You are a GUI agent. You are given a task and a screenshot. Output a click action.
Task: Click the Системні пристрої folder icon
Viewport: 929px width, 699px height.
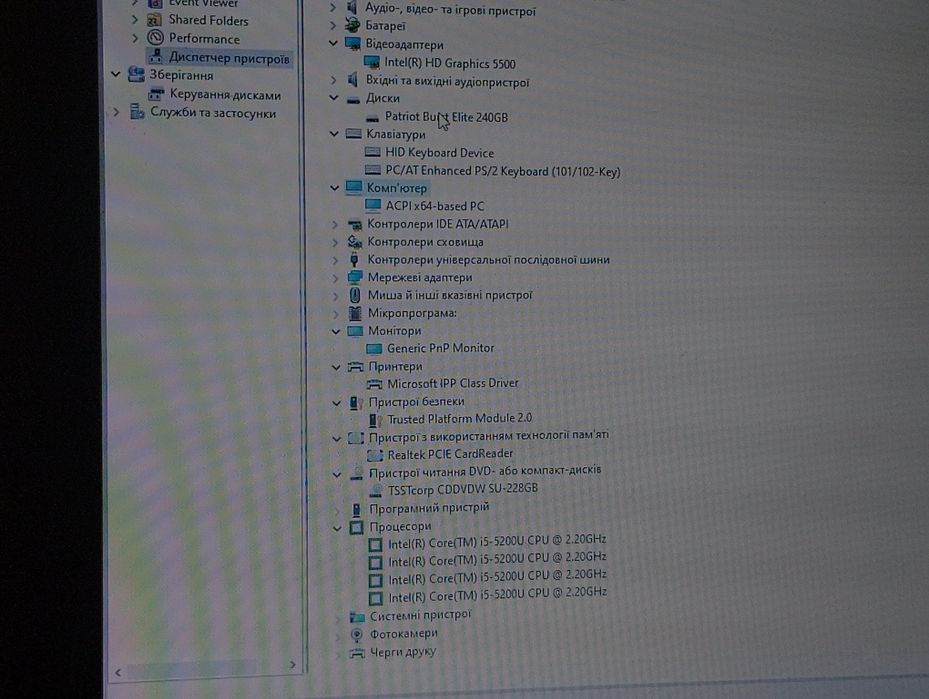357,617
